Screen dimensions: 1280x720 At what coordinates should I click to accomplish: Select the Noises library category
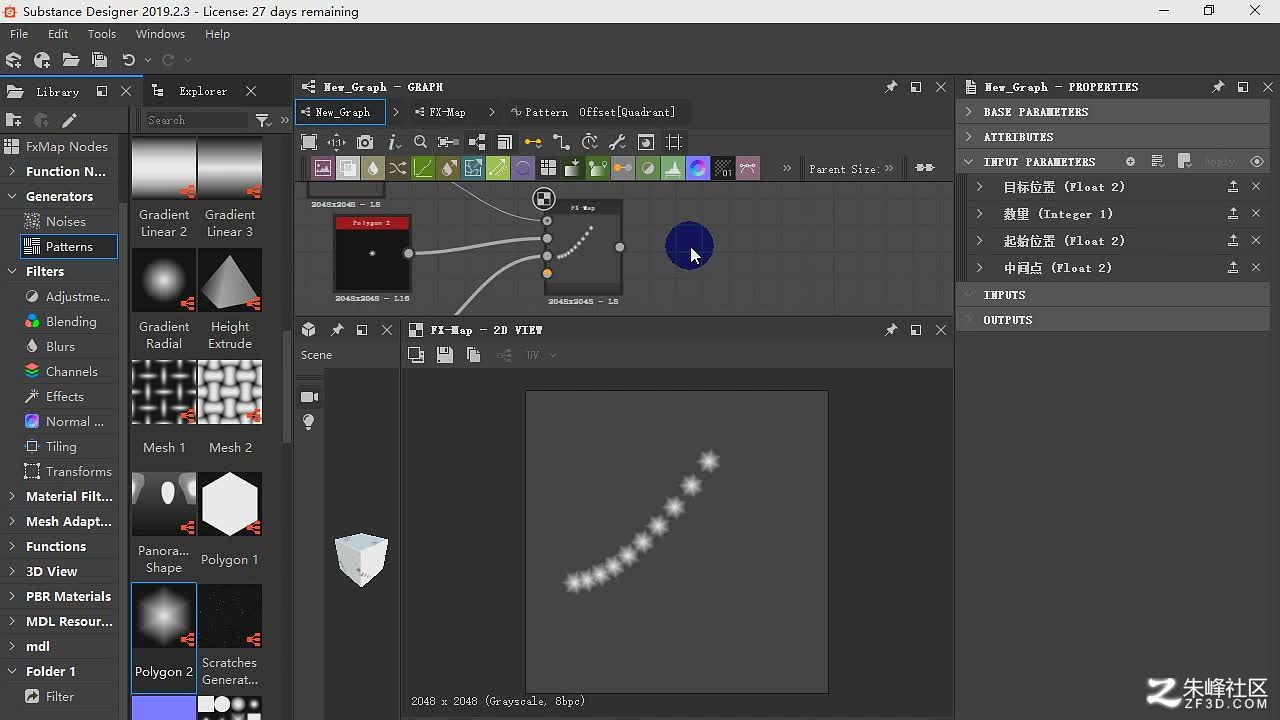[66, 221]
